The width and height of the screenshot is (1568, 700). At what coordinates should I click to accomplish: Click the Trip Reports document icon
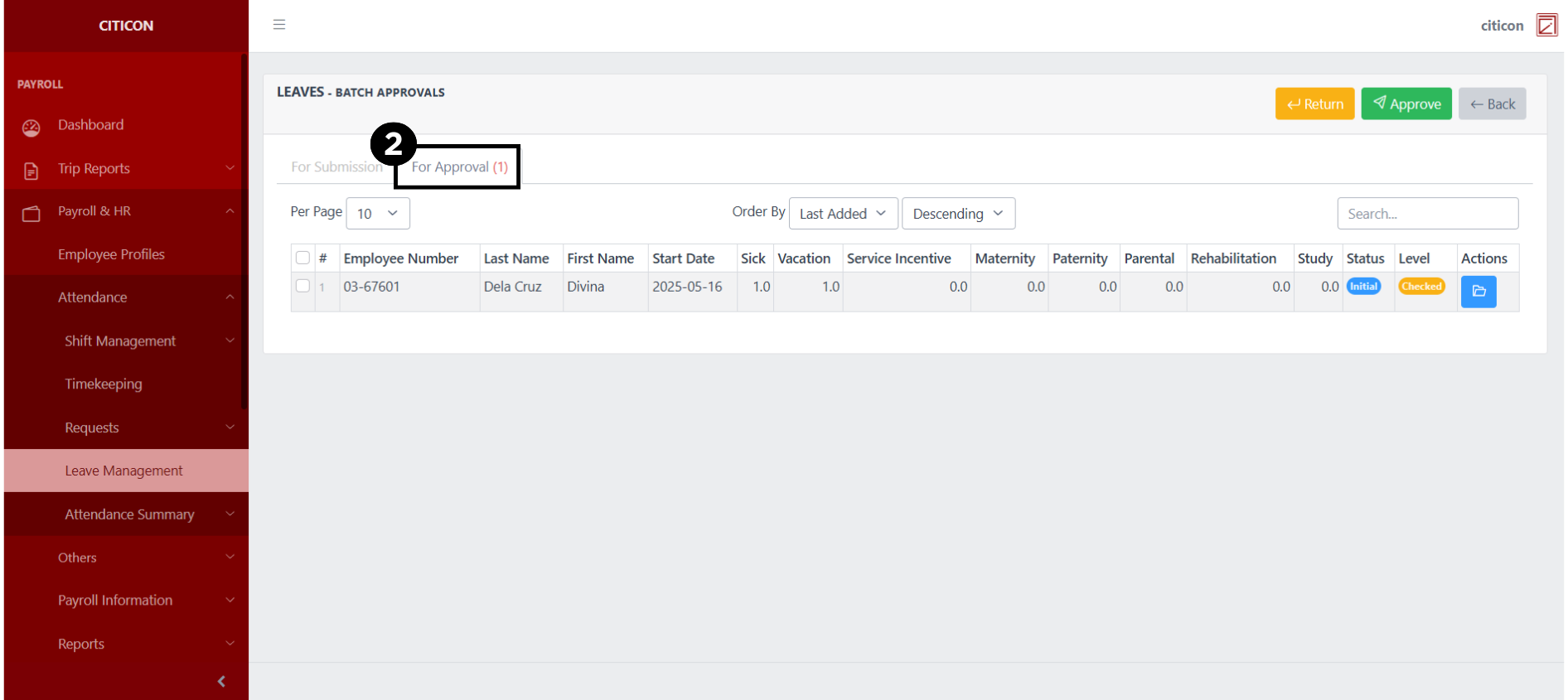point(31,171)
